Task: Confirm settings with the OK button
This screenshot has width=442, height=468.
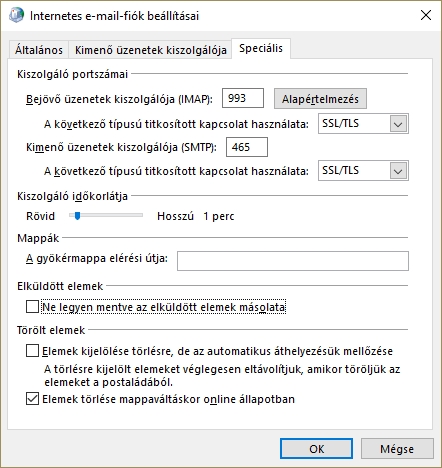Action: pos(316,449)
